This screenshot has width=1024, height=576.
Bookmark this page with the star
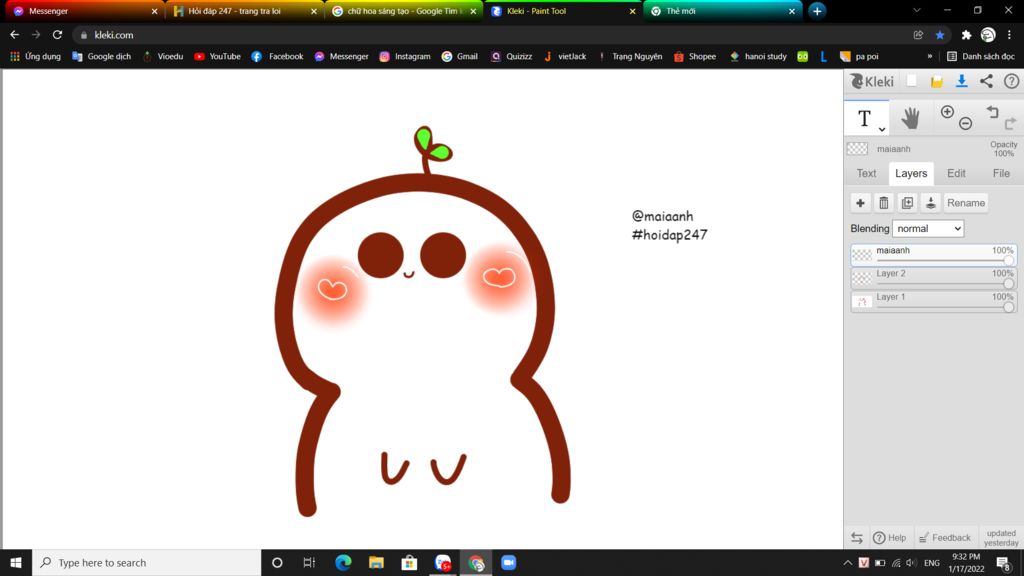click(x=940, y=35)
